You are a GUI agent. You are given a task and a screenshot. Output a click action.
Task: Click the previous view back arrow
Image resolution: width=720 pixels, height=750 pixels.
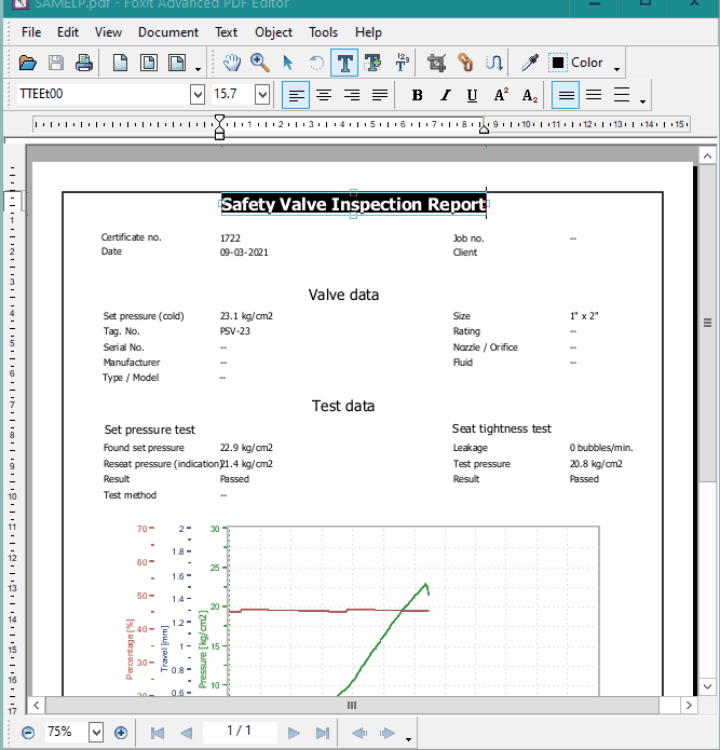(359, 732)
